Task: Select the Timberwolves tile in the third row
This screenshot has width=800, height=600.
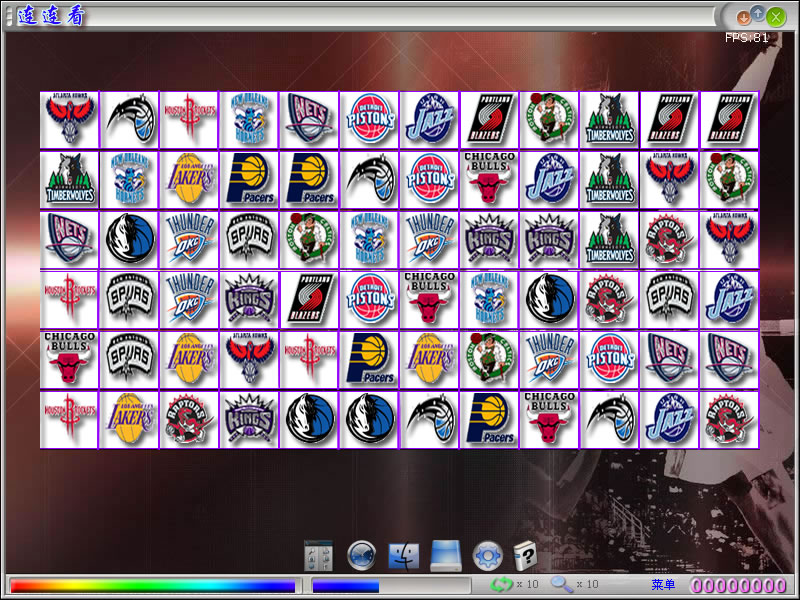Action: coord(610,240)
